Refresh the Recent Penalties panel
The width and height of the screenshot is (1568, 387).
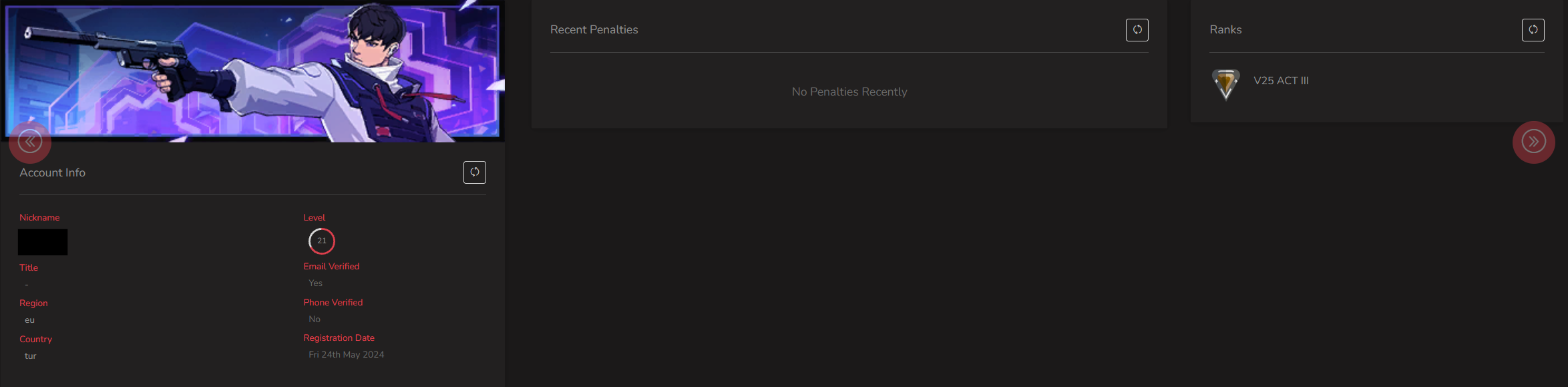coord(1137,29)
